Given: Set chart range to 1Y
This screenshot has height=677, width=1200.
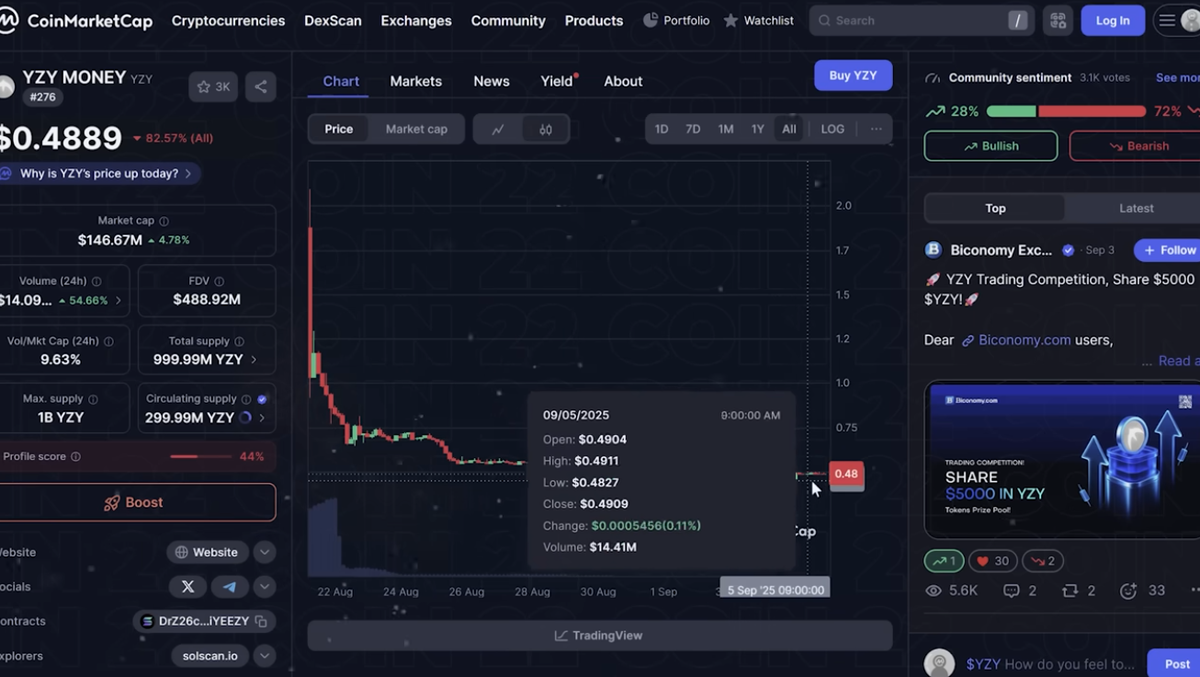Looking at the screenshot, I should [758, 129].
